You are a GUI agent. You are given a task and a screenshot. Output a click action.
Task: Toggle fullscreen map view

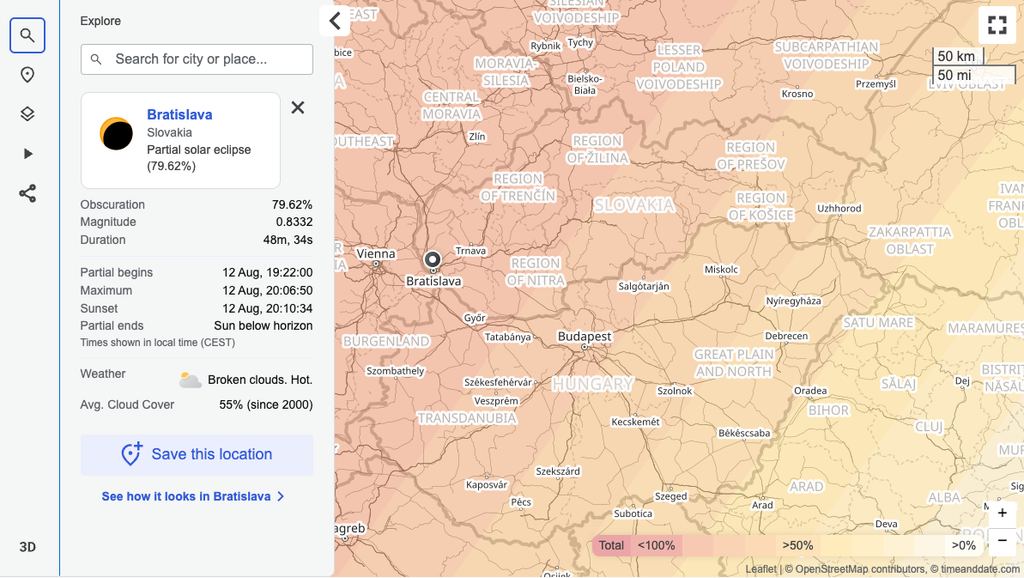pos(997,25)
